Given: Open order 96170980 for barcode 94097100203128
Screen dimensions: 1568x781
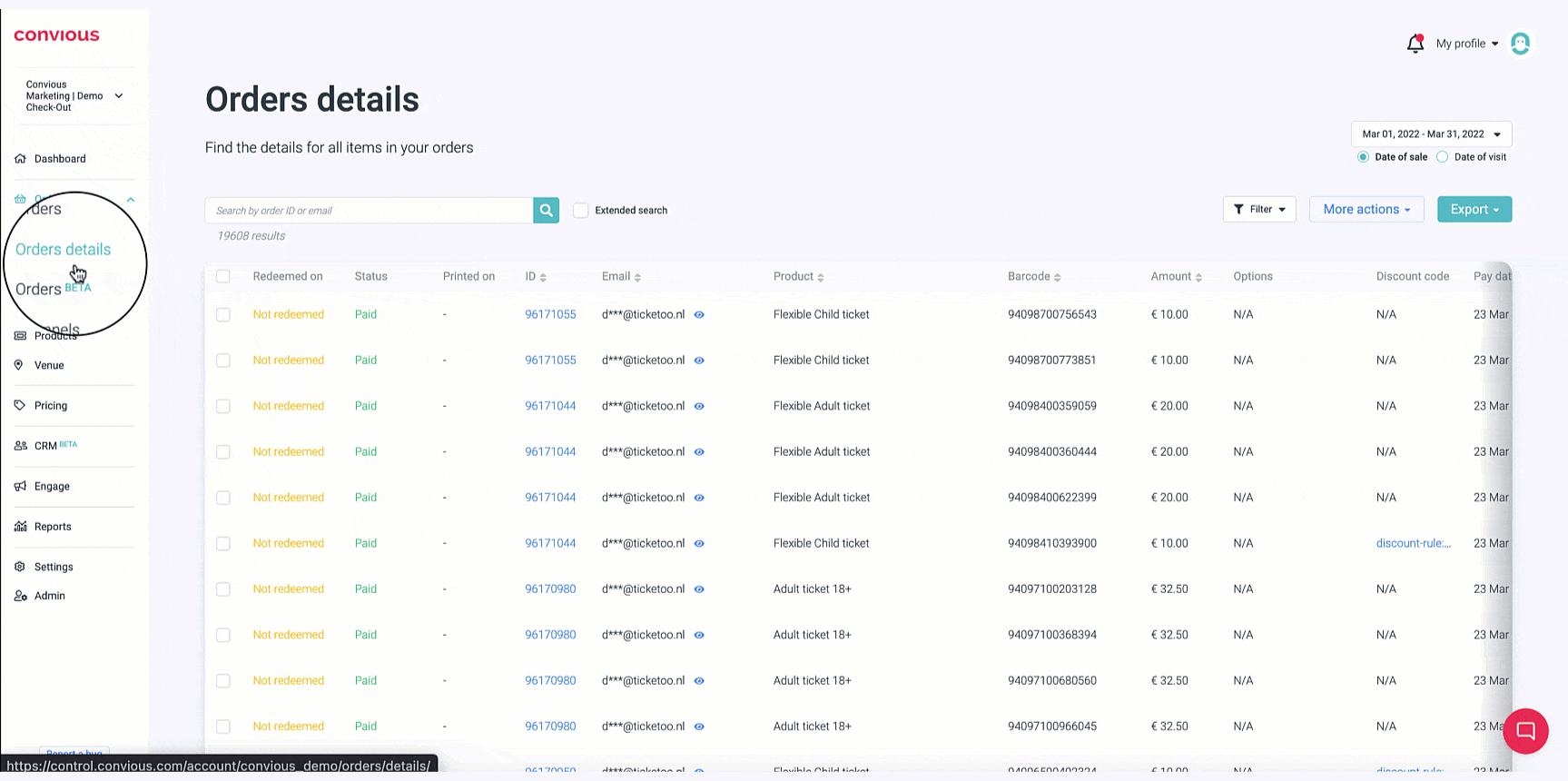Looking at the screenshot, I should pyautogui.click(x=550, y=589).
